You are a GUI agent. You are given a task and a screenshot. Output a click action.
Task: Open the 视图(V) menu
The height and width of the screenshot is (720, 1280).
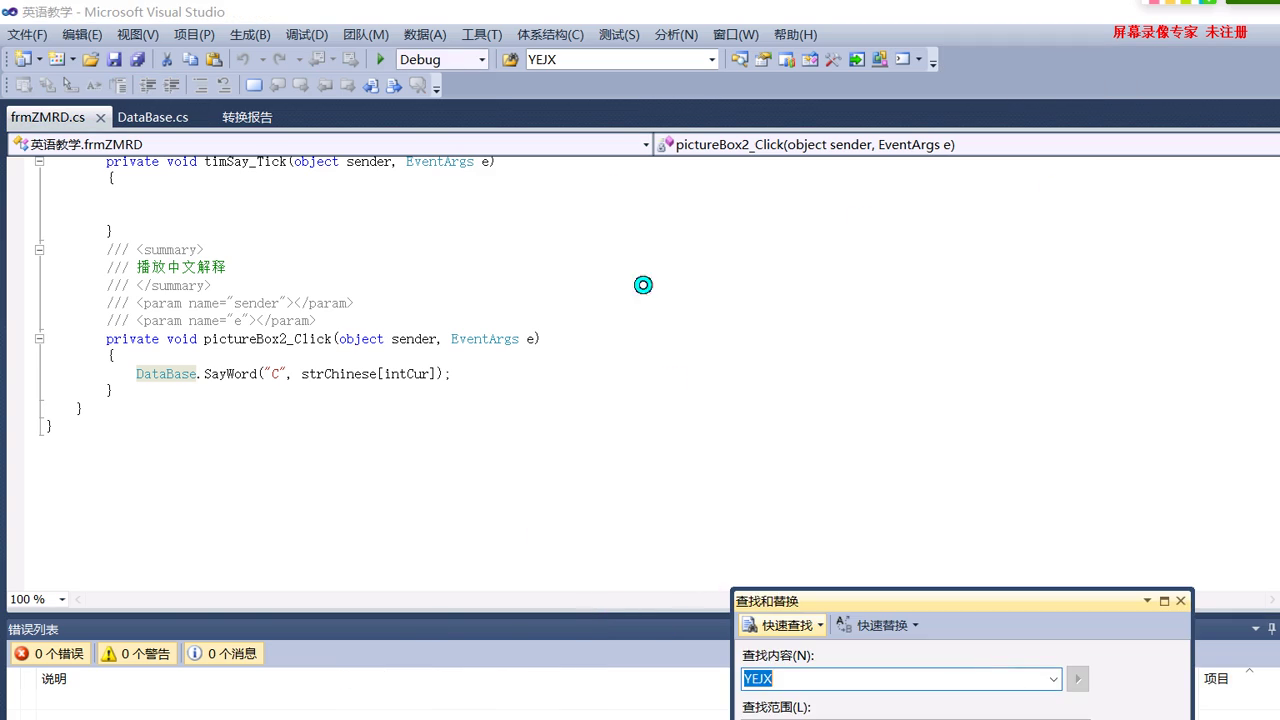coord(138,34)
